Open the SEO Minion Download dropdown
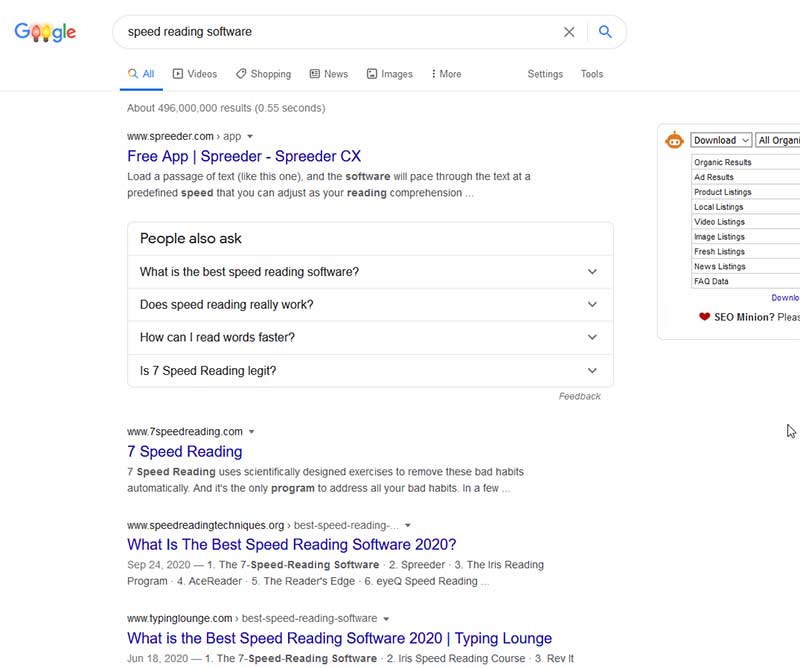Screen dimensions: 800x668 [x=721, y=140]
